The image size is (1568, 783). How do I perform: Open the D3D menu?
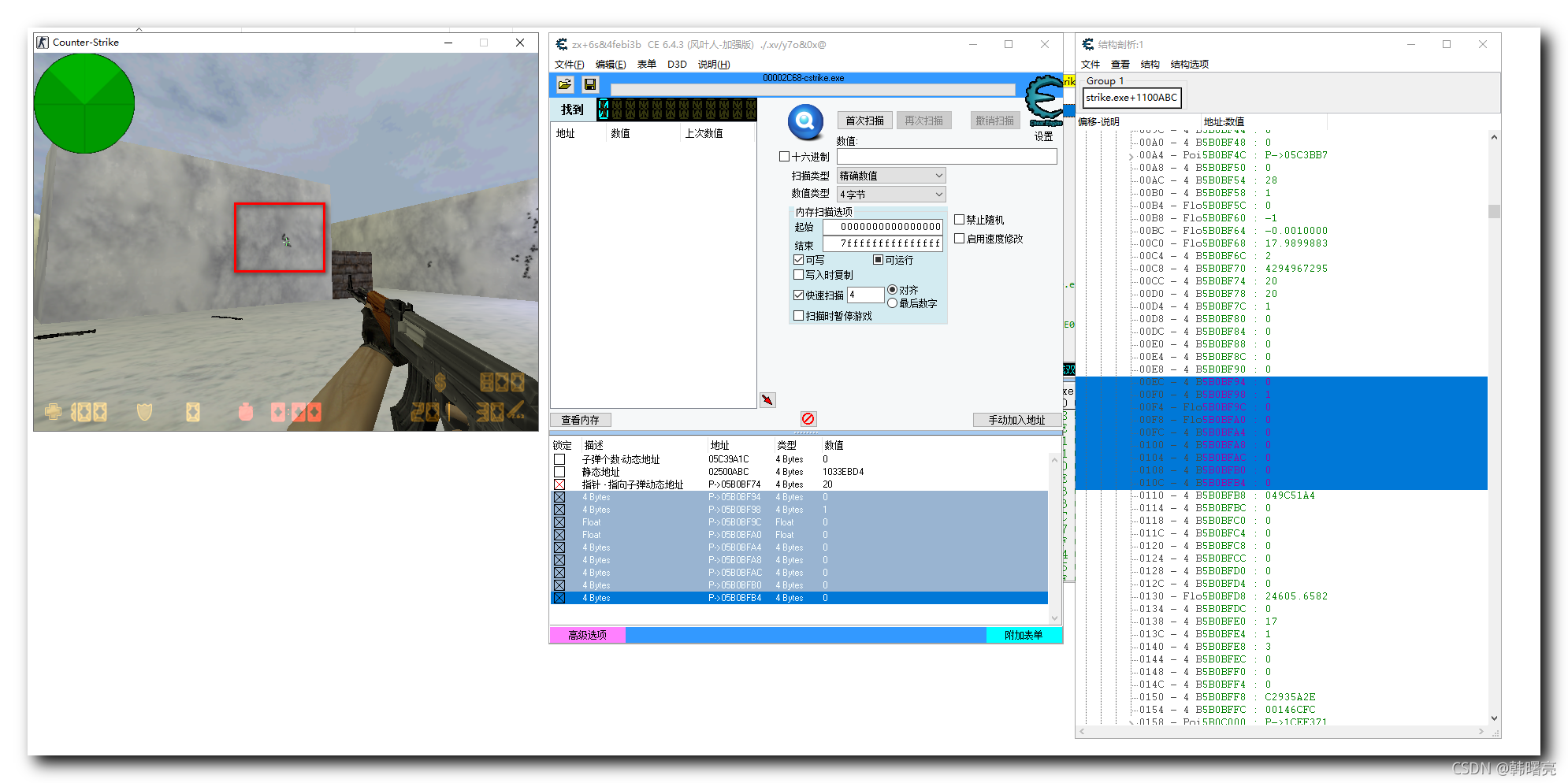point(677,65)
